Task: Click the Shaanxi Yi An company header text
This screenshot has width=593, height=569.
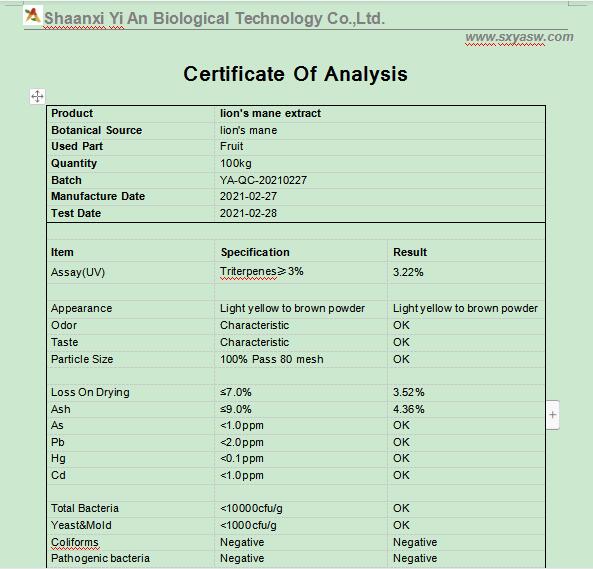Action: point(214,19)
